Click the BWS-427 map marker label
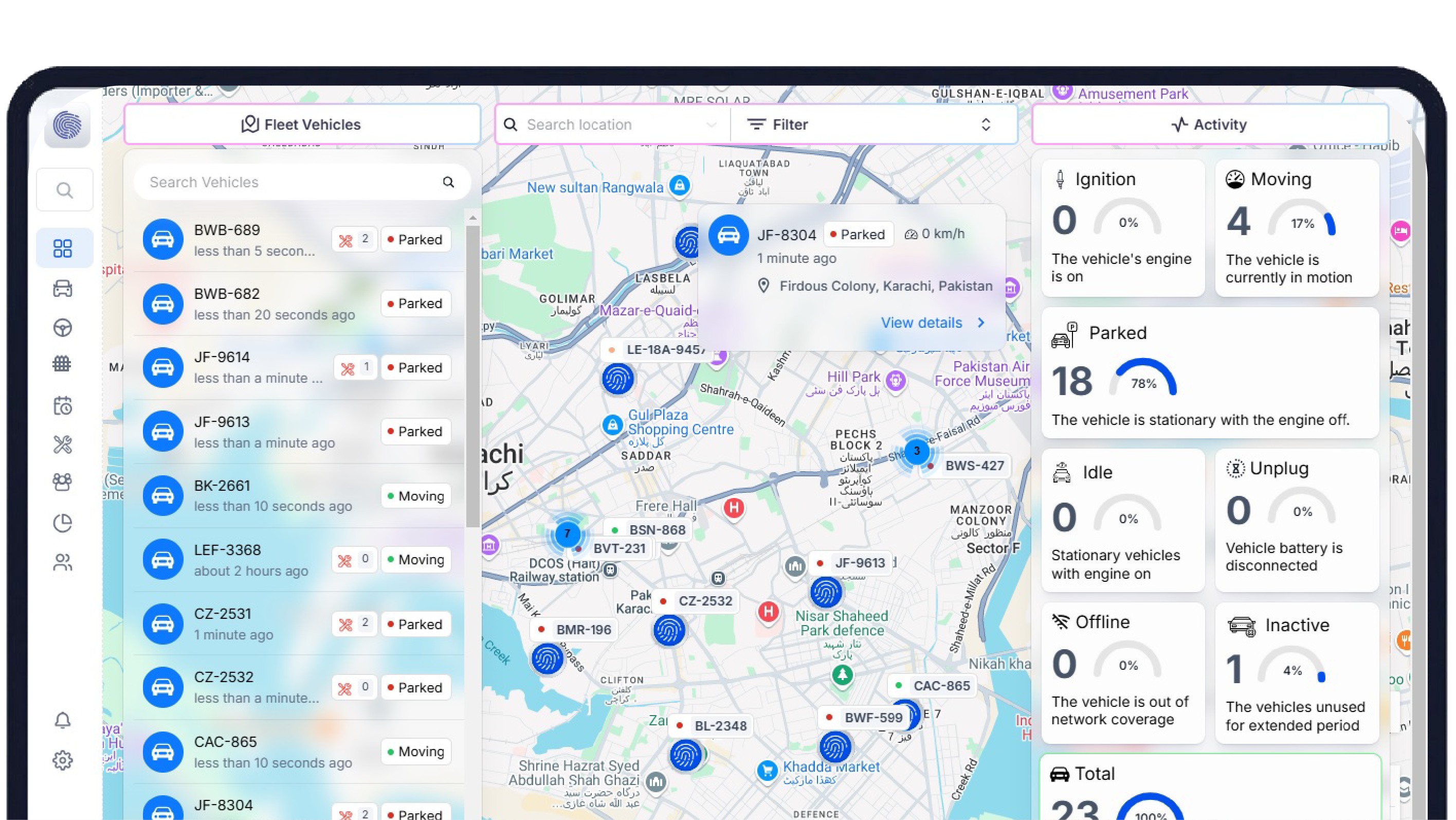The height and width of the screenshot is (820, 1456). tap(974, 466)
